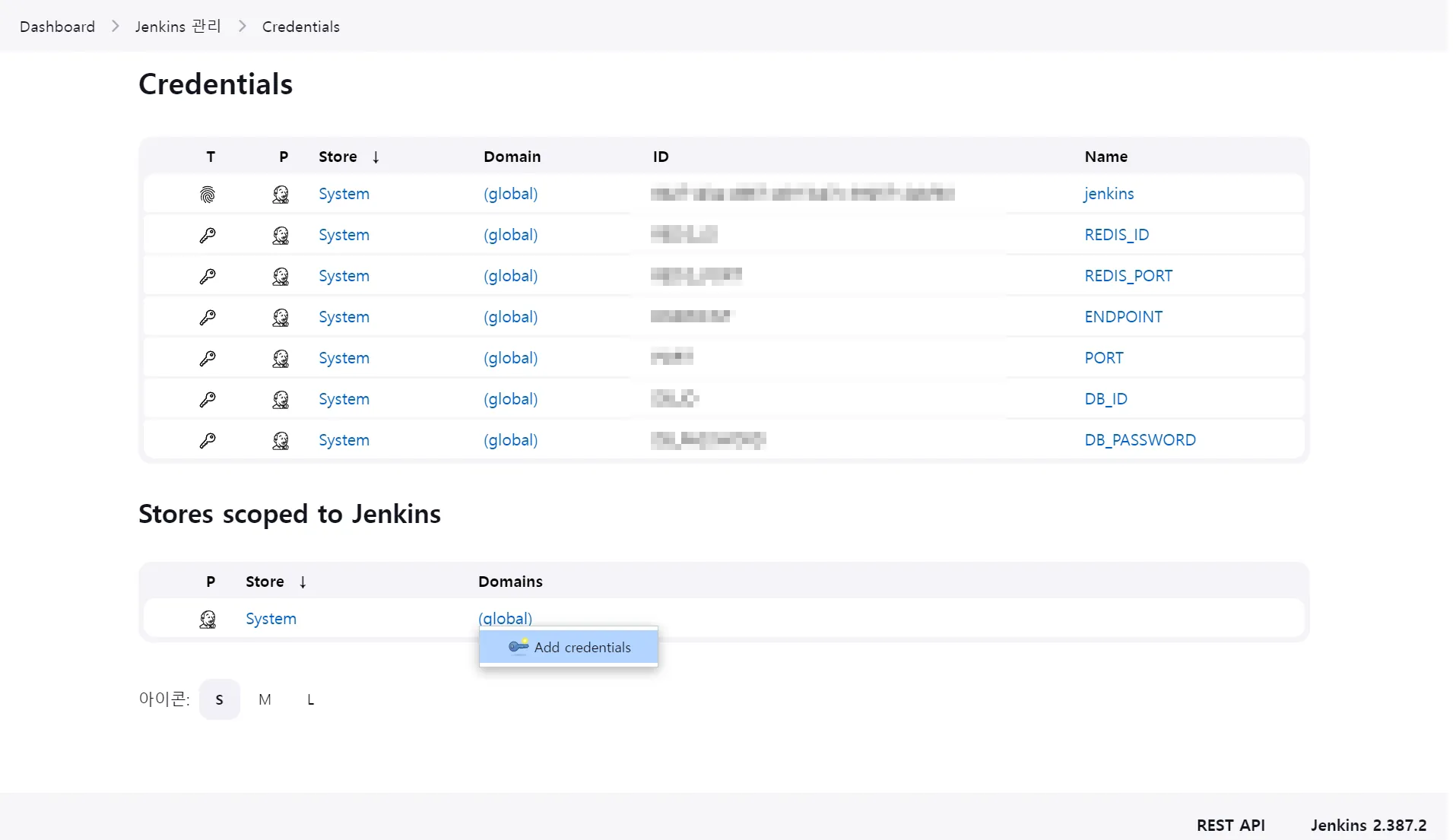
Task: Go to Jenkins 관리 in the breadcrumb
Action: point(178,27)
